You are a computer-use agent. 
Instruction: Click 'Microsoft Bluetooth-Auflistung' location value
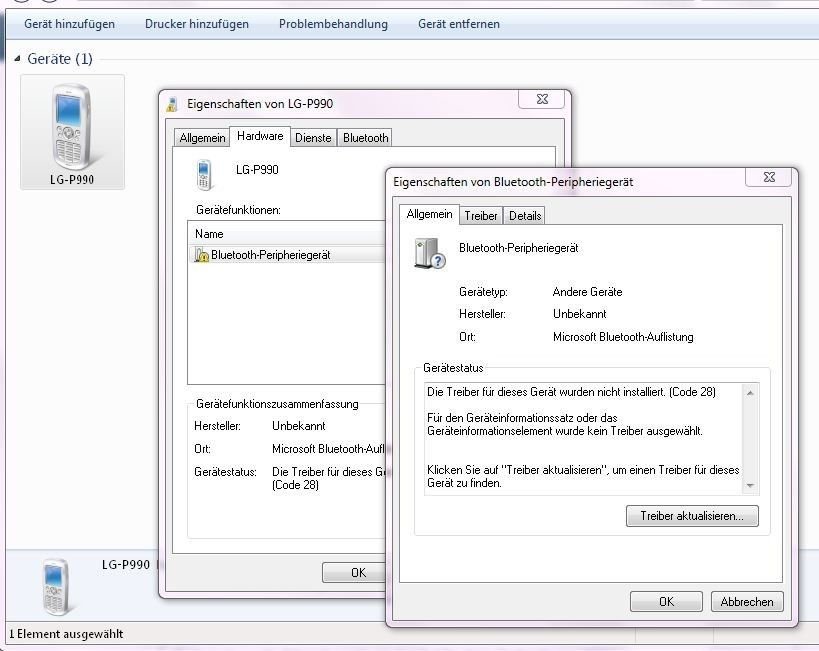(x=623, y=337)
